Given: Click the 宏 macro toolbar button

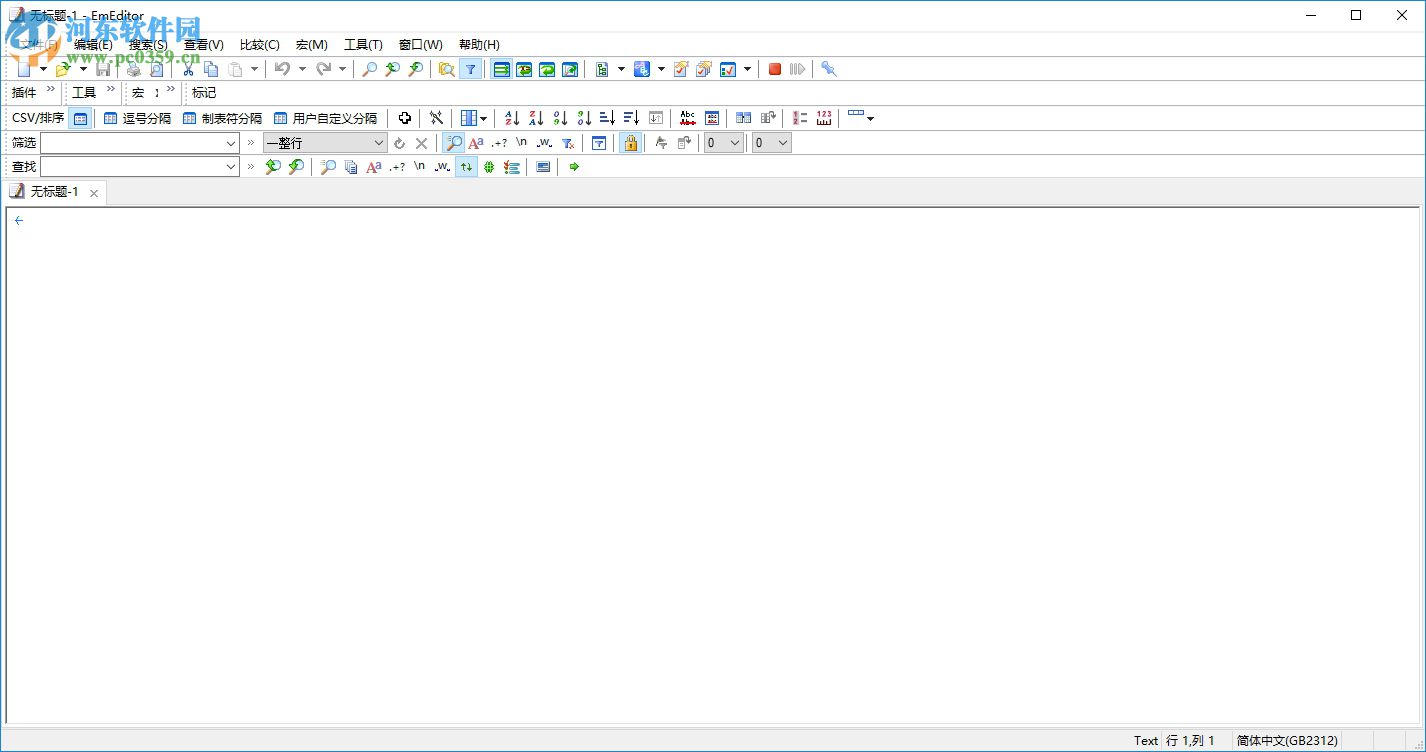Looking at the screenshot, I should click(137, 92).
